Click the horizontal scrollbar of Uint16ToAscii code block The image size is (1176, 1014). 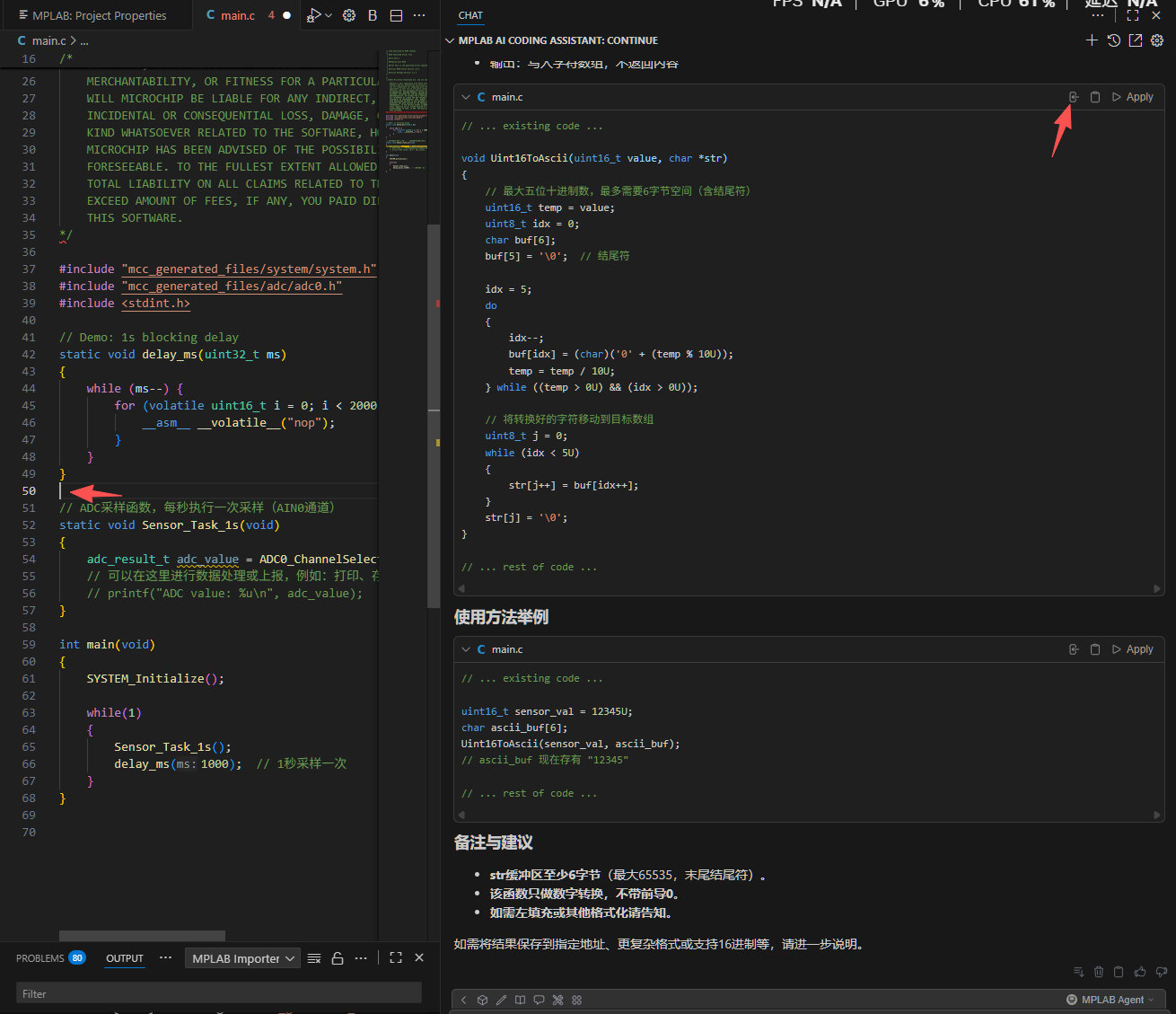tap(810, 589)
